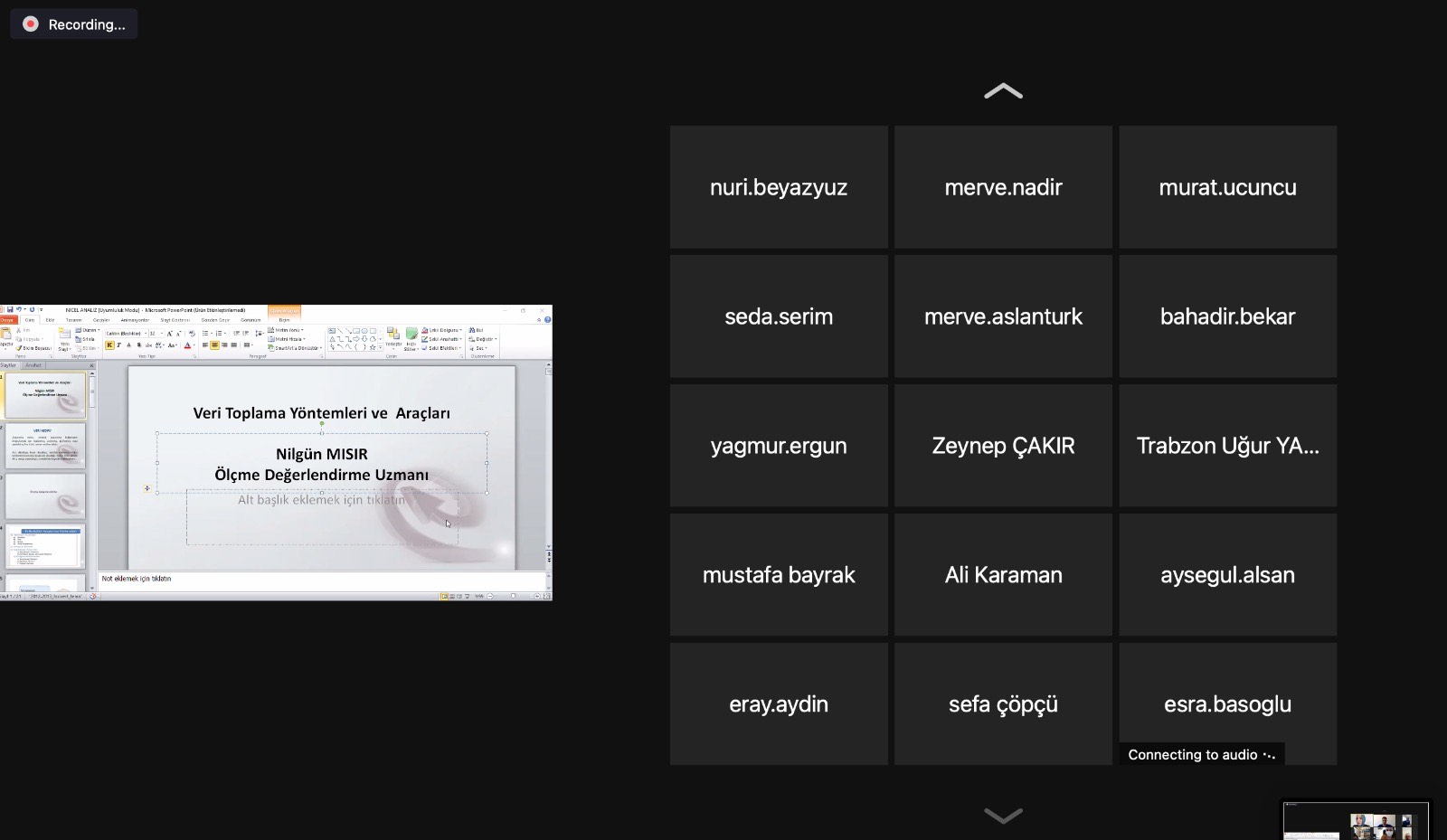
Task: Open the font color letter A picker
Action: (x=187, y=344)
